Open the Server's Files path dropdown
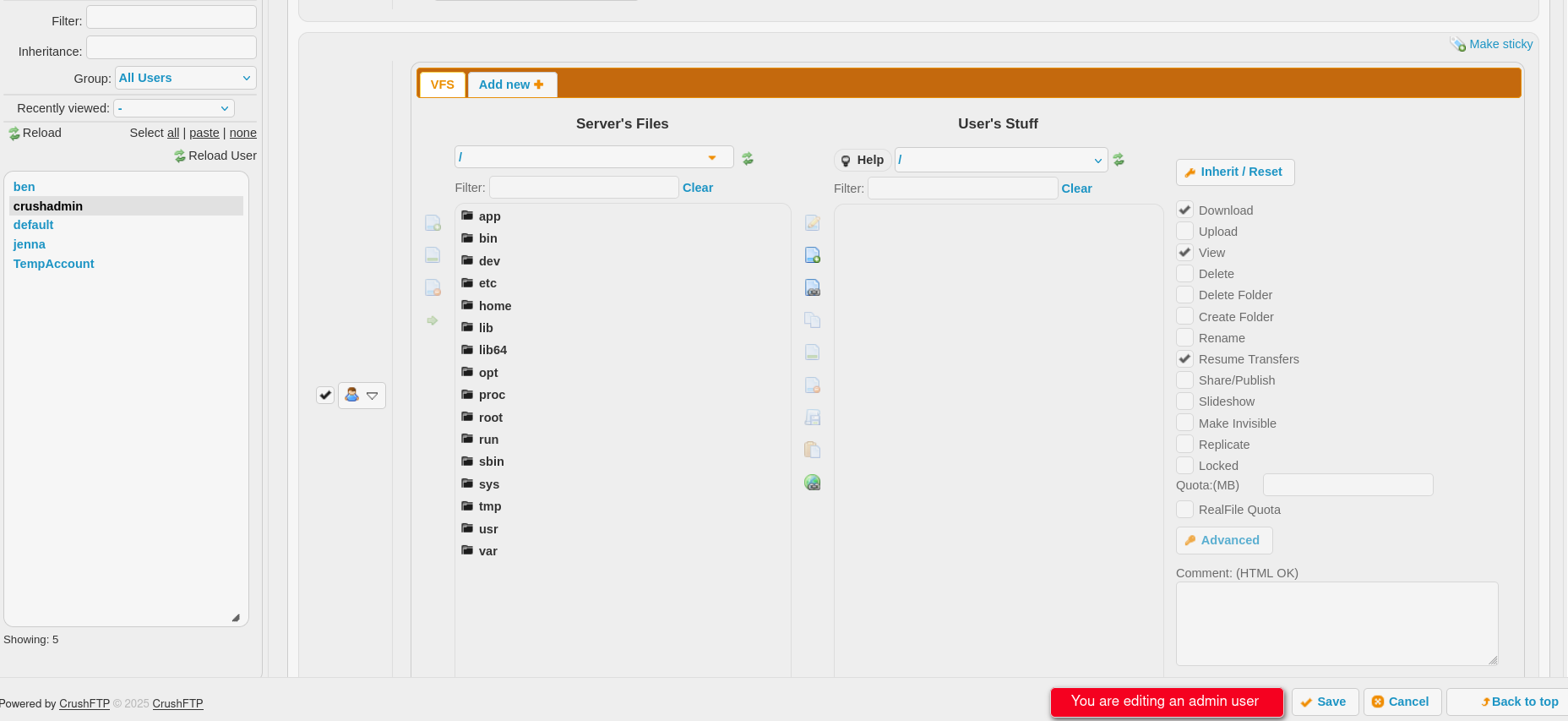This screenshot has width=1568, height=721. coord(594,157)
